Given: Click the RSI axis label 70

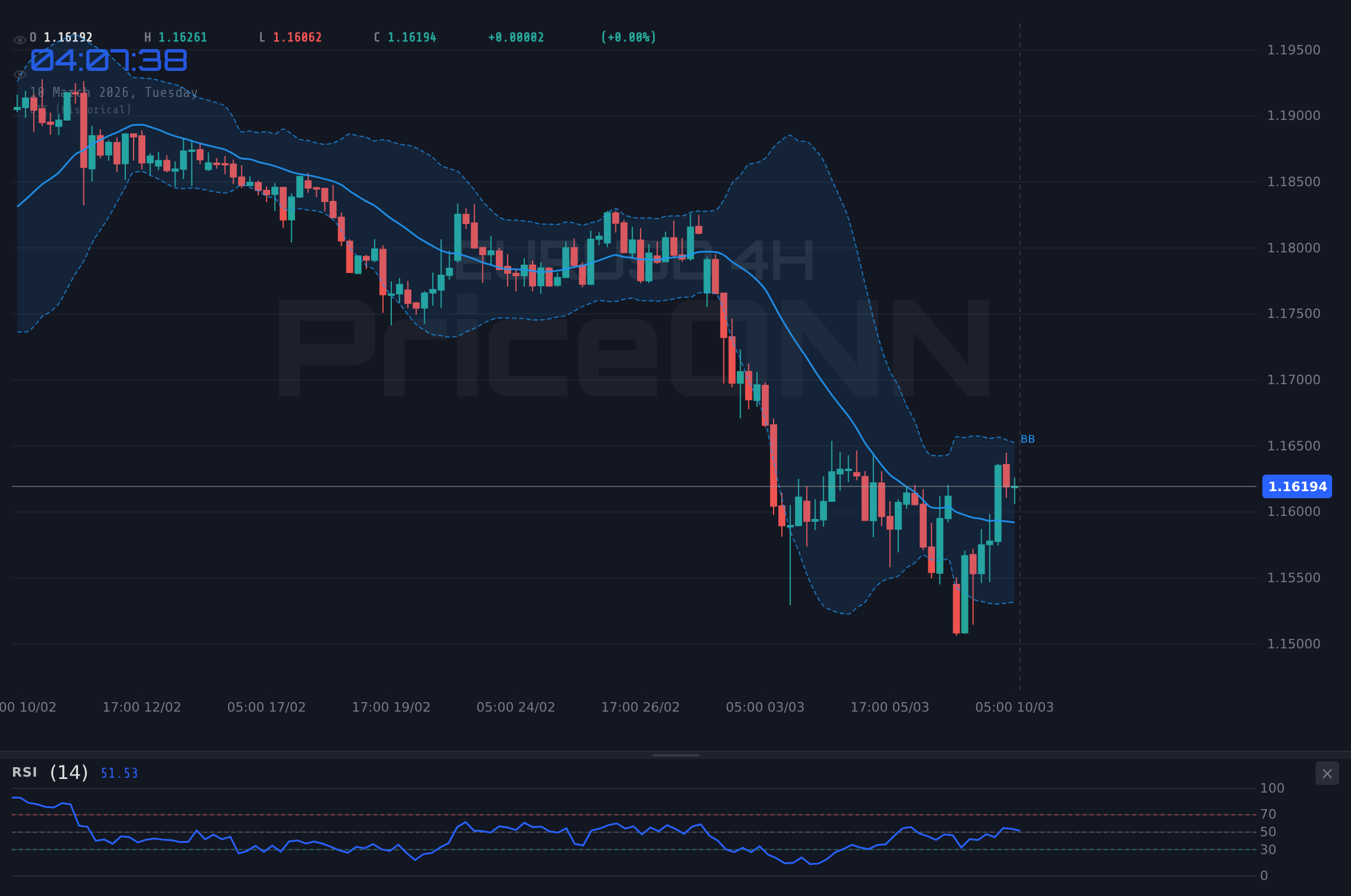Looking at the screenshot, I should 1268,814.
